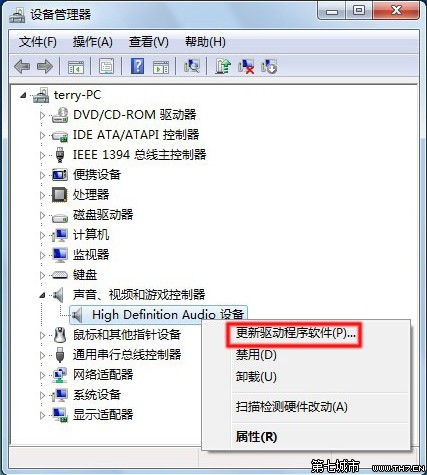This screenshot has width=427, height=475.
Task: Select 更新驱动程序软件(P)... in context menu
Action: pos(296,333)
